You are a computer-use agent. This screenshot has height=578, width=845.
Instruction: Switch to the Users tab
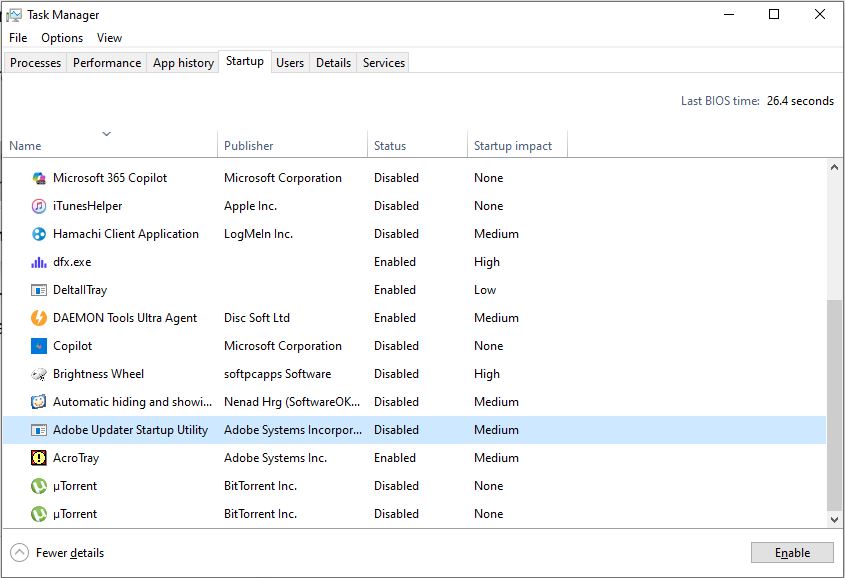[x=290, y=62]
